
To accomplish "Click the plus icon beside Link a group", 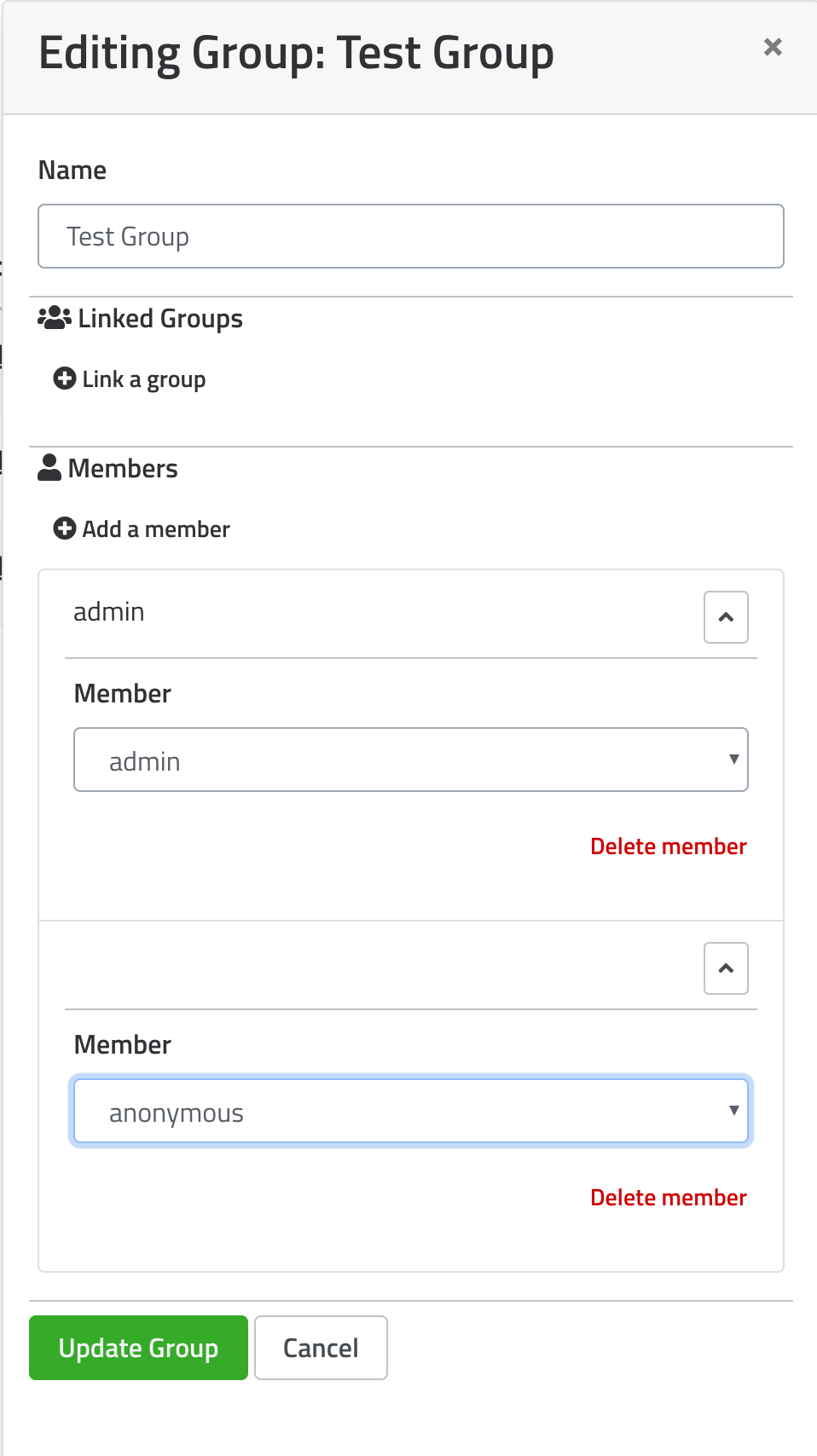I will [65, 378].
